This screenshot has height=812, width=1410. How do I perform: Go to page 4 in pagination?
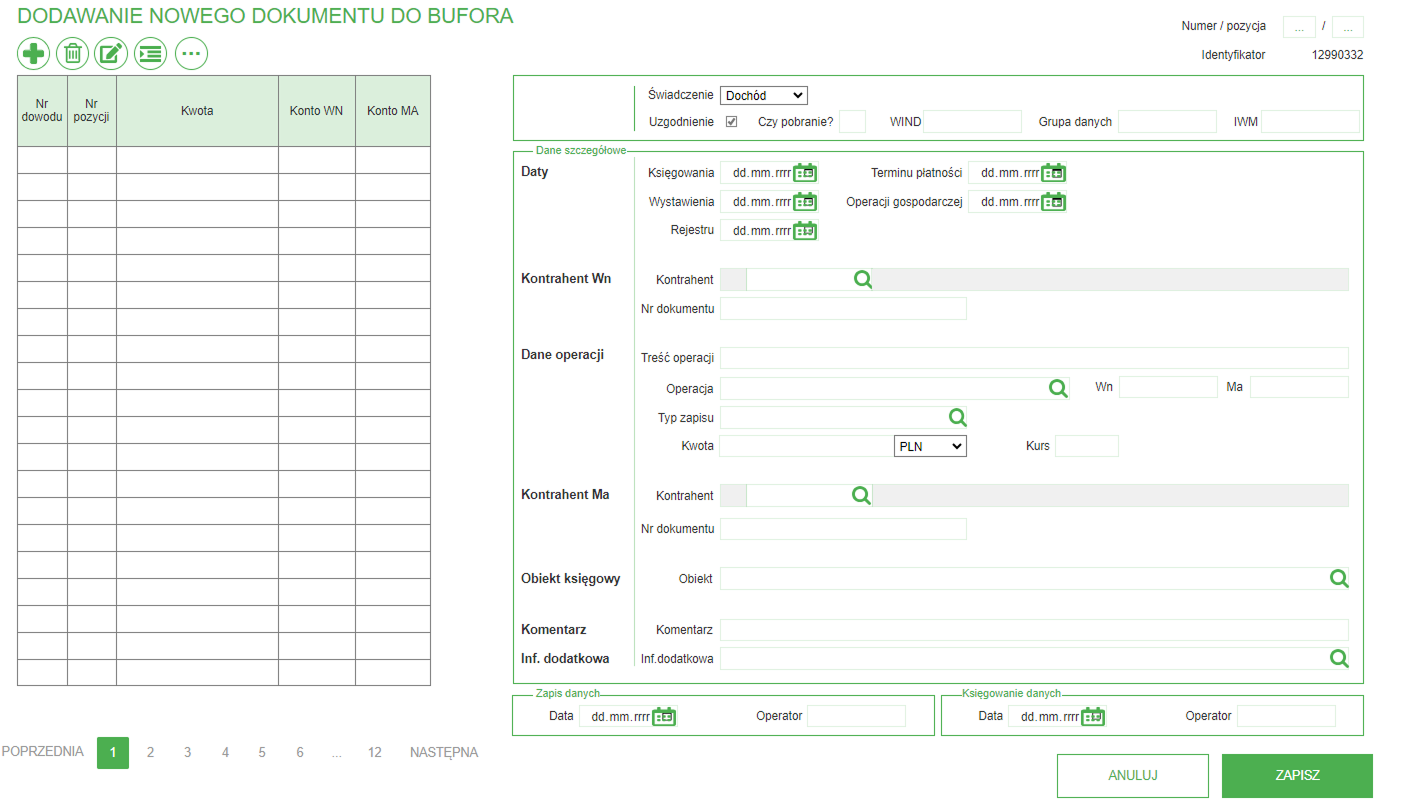click(x=225, y=753)
